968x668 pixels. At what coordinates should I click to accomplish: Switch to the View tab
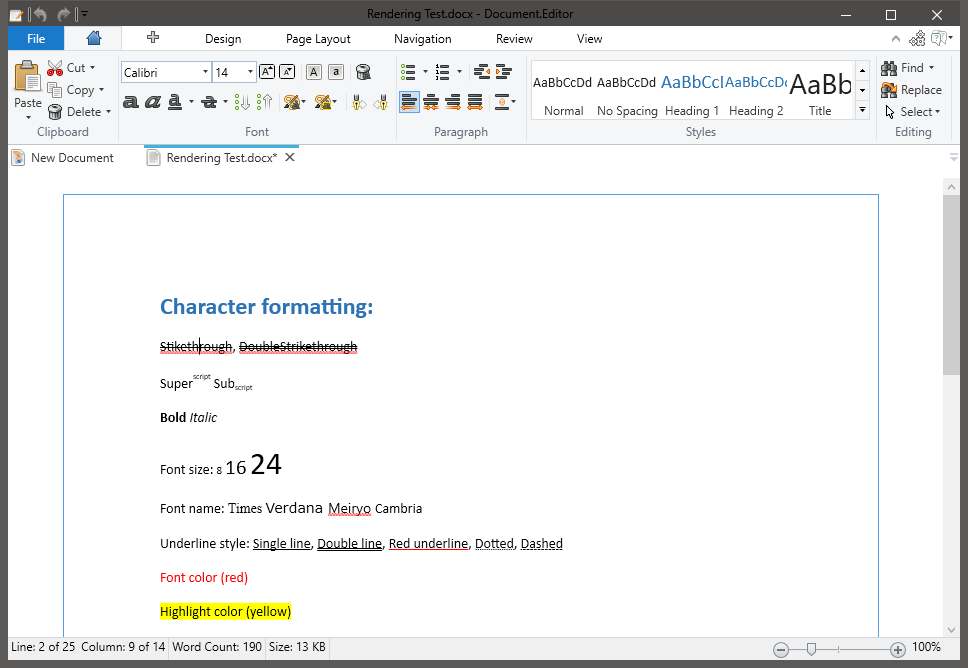(589, 39)
